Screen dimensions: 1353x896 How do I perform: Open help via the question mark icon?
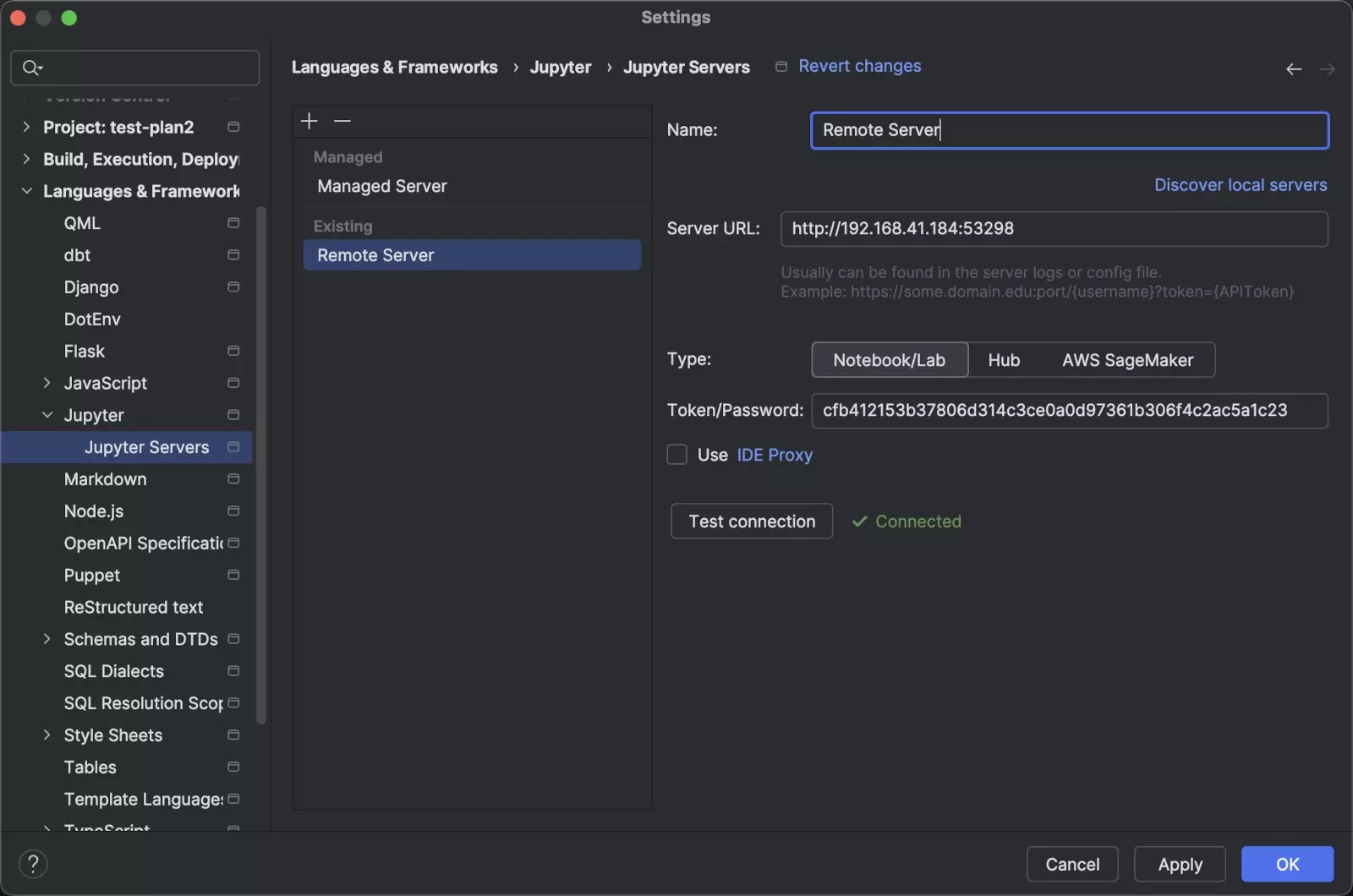(33, 864)
